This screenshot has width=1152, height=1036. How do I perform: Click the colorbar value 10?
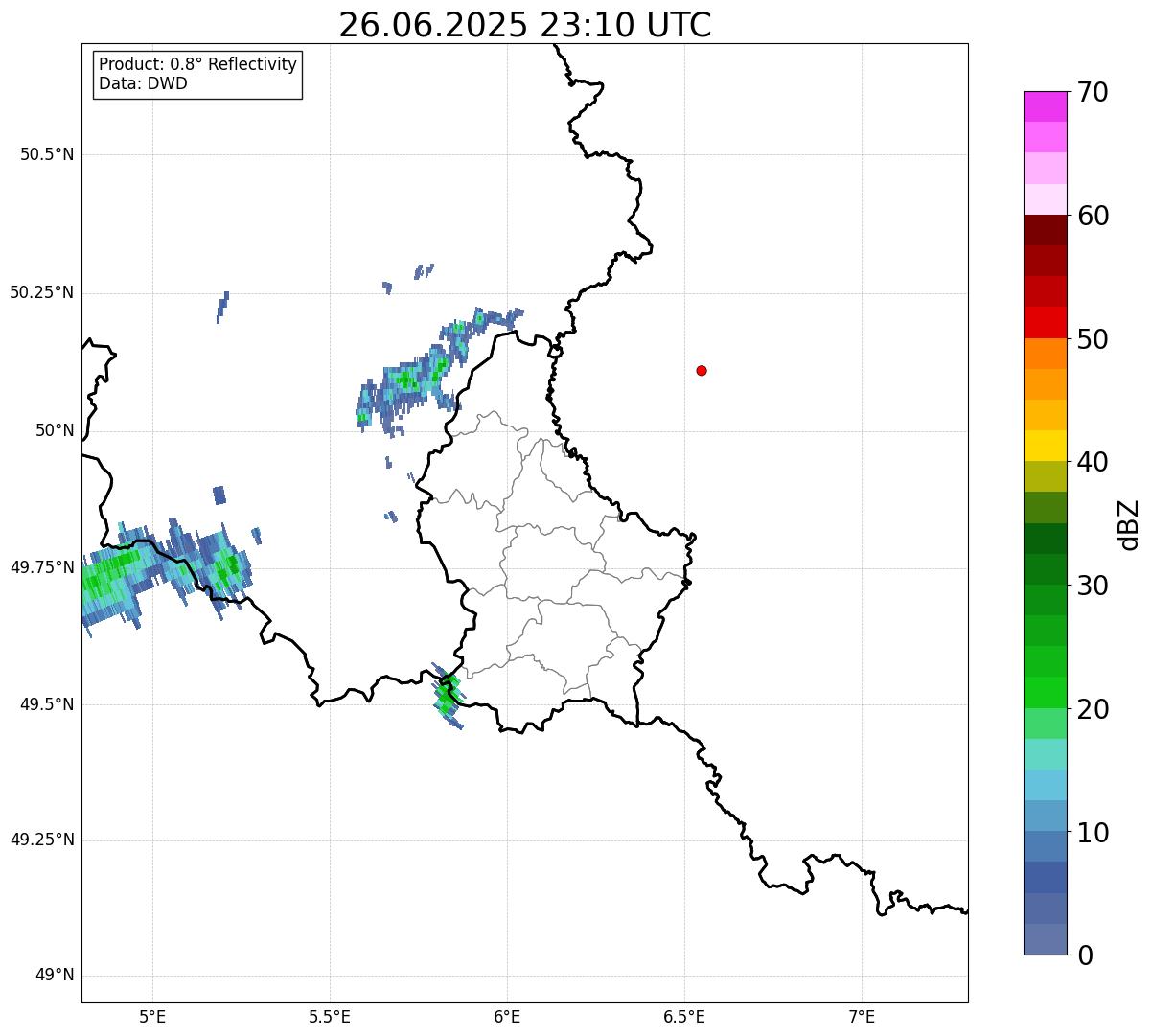tap(1093, 833)
